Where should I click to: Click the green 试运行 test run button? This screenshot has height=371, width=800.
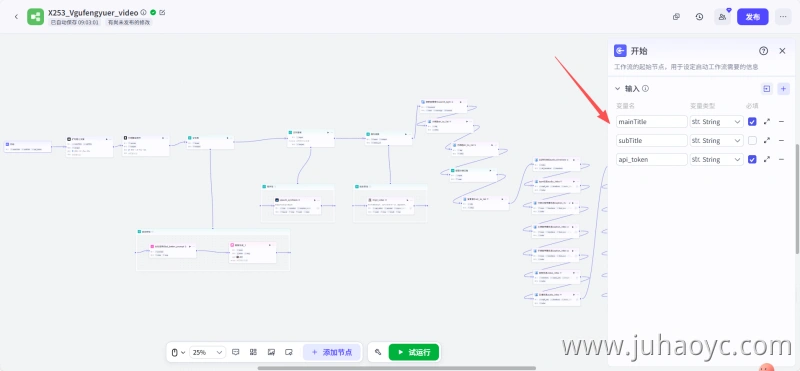(x=414, y=352)
